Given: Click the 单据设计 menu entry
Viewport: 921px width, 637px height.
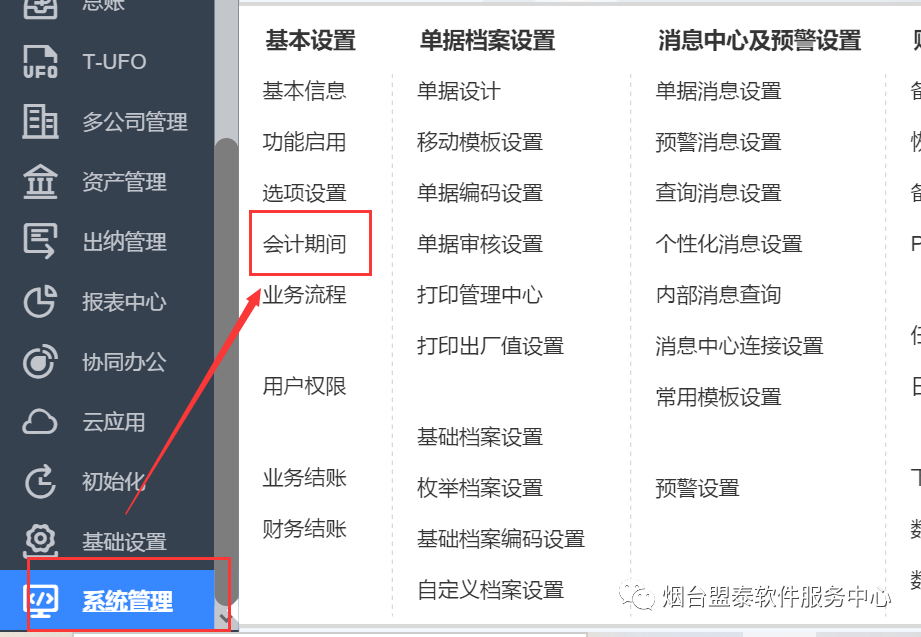Looking at the screenshot, I should [x=459, y=91].
